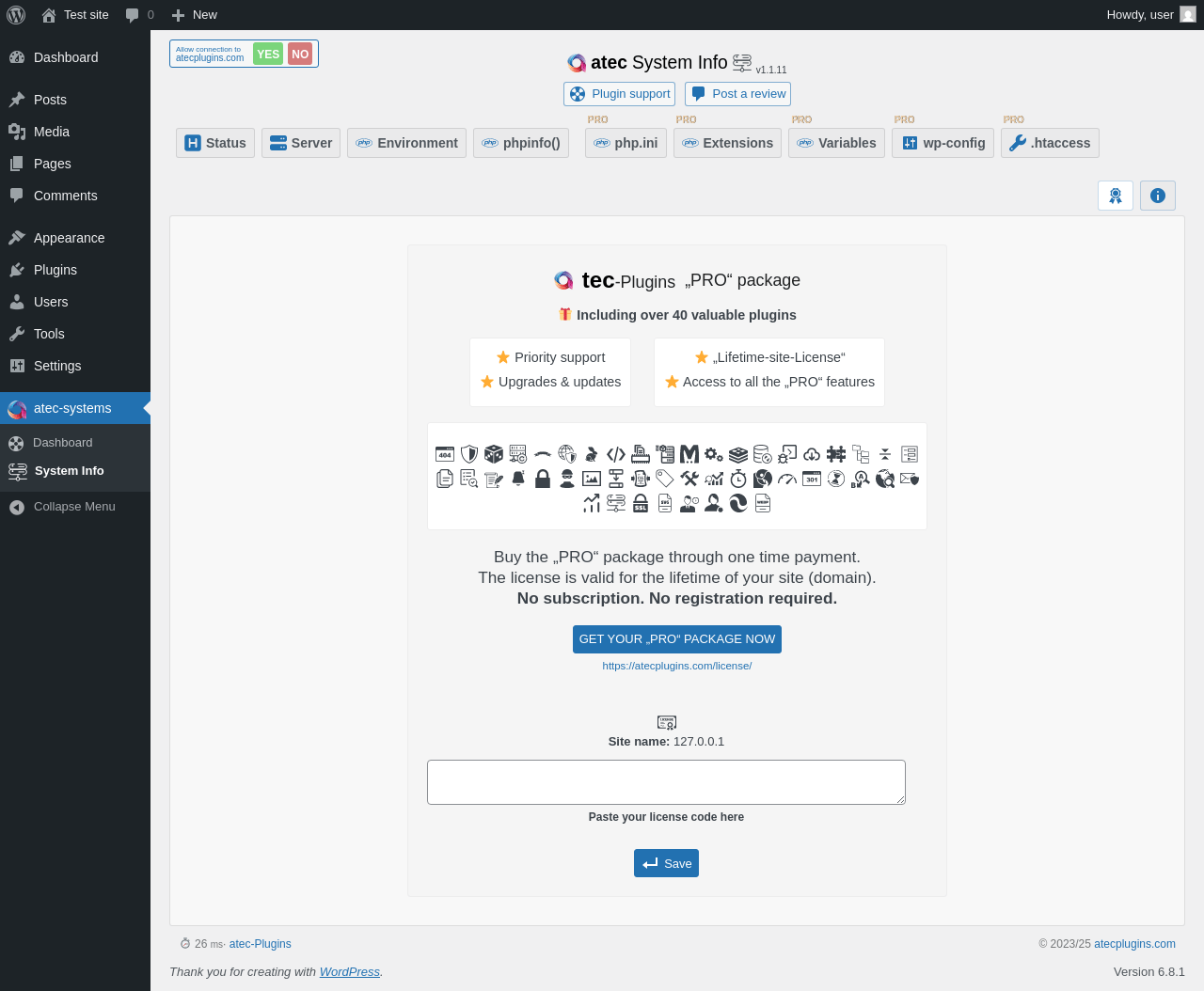Screen dimensions: 1204x991
Task: Open the phpinfo() tab
Action: point(521,143)
